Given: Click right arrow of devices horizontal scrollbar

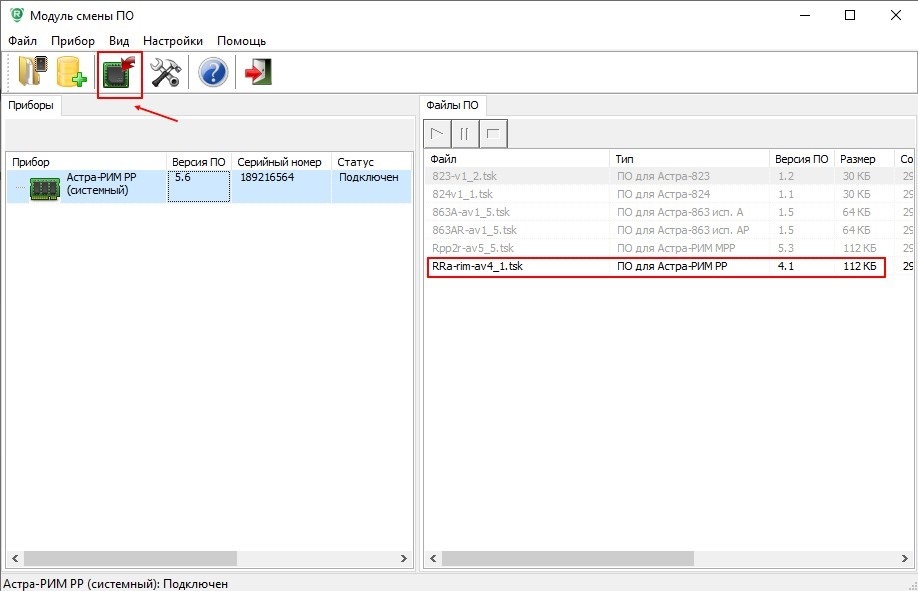Looking at the screenshot, I should click(404, 559).
